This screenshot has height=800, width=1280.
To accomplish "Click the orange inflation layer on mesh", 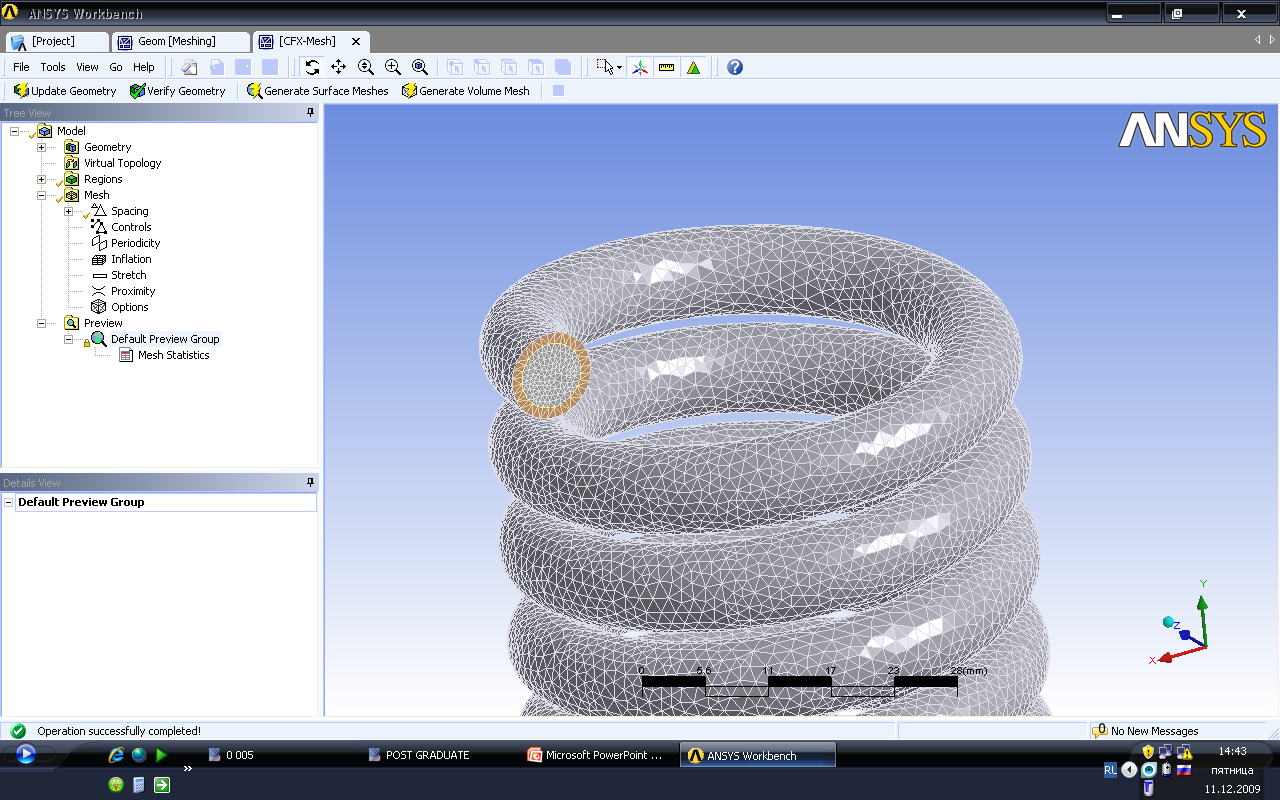I will [518, 378].
